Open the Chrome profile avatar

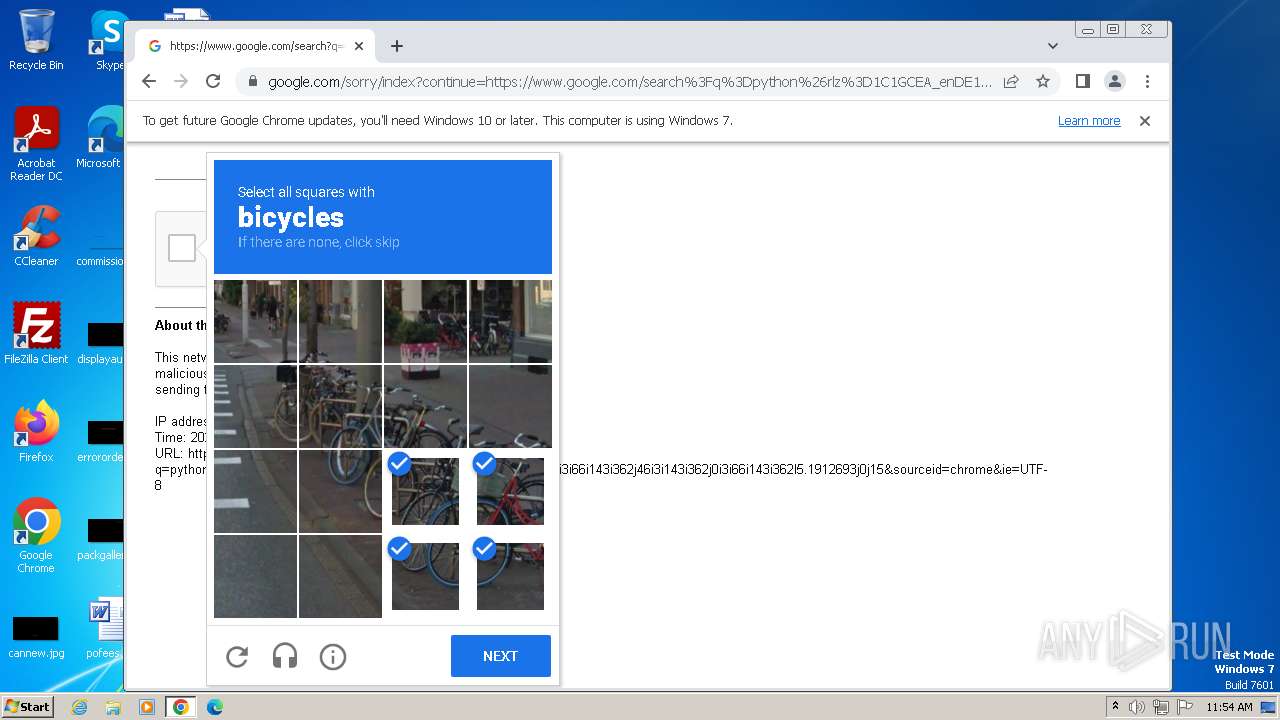tap(1115, 81)
